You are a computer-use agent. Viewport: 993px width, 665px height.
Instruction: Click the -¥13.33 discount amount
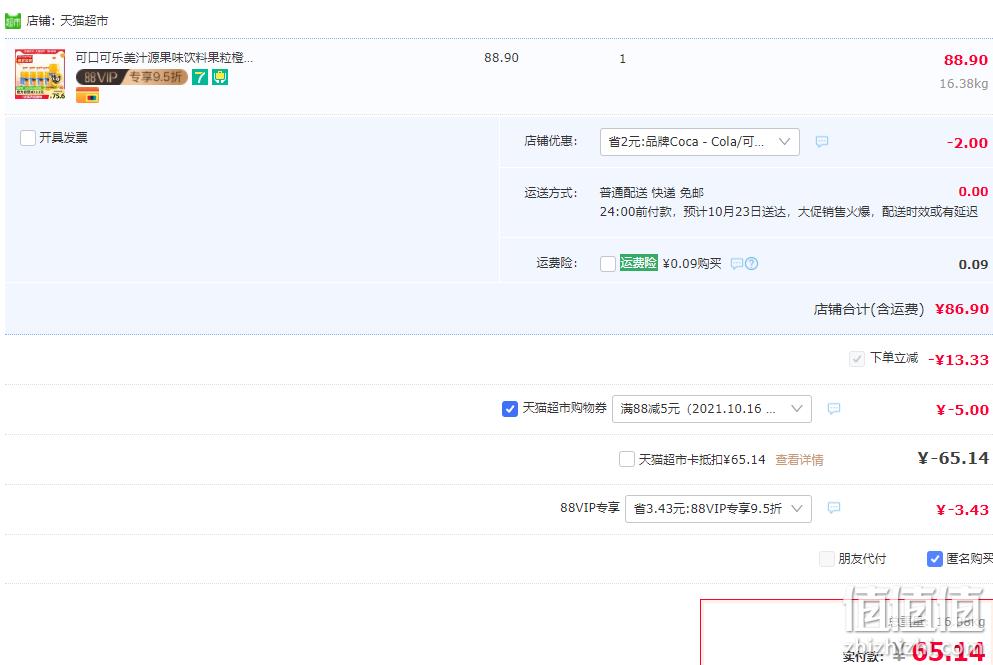[x=958, y=360]
